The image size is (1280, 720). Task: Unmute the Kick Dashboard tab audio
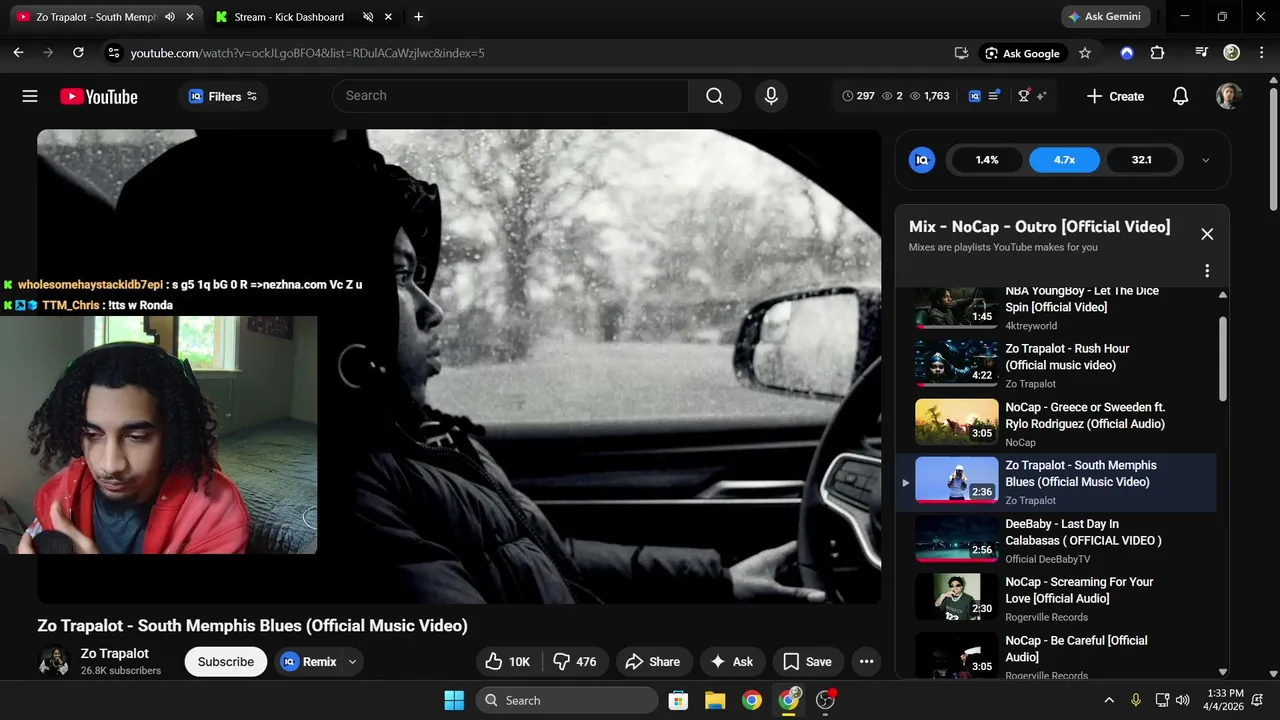(x=368, y=17)
